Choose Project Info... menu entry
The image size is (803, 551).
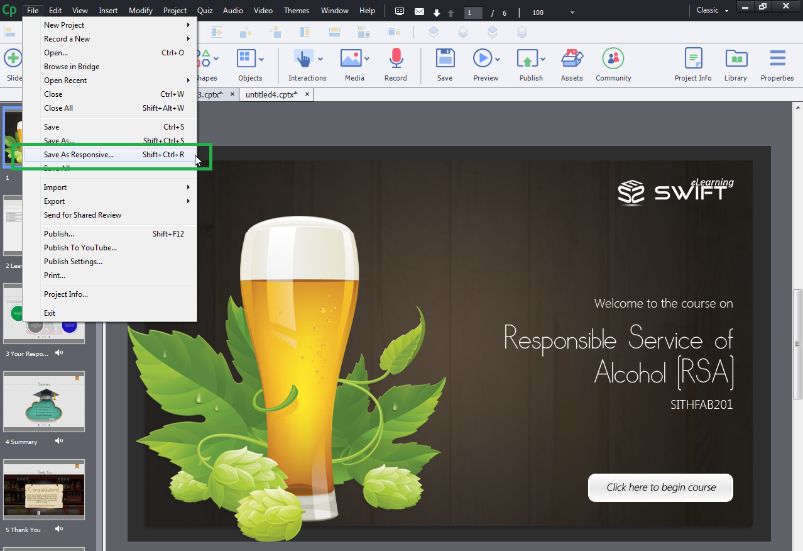110,294
